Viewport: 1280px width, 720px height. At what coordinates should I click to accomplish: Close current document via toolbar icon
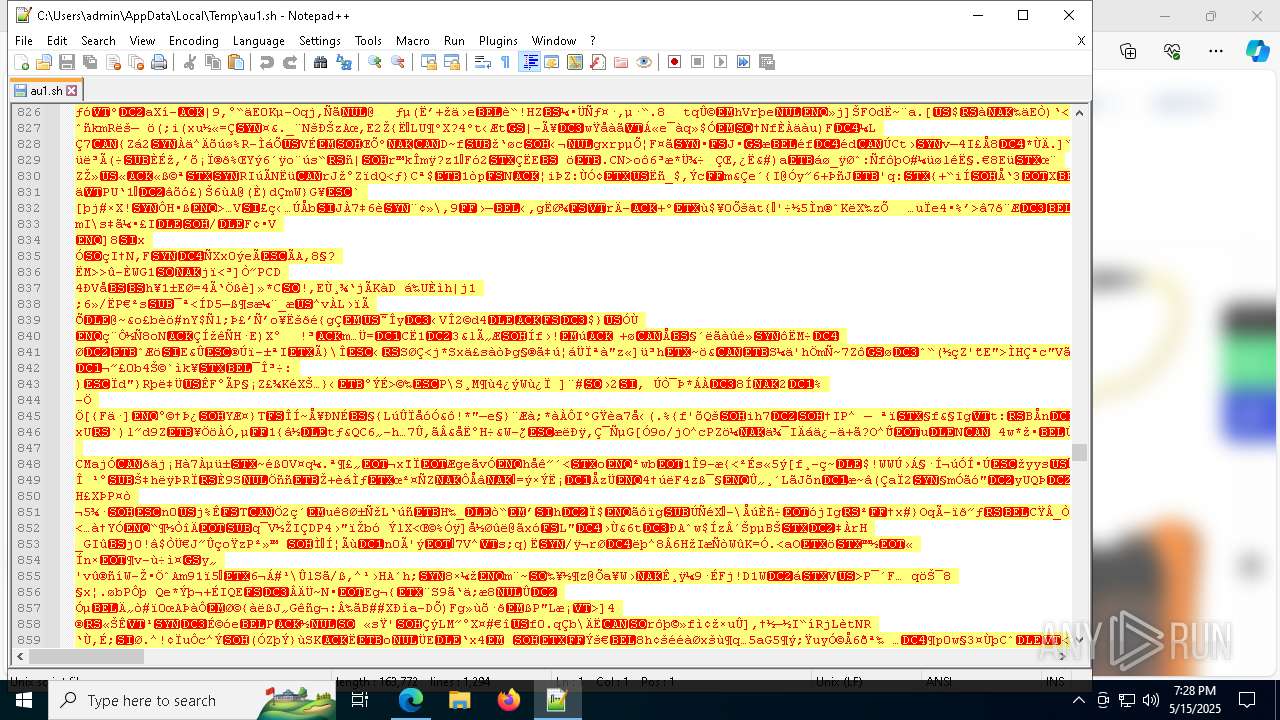click(x=113, y=62)
